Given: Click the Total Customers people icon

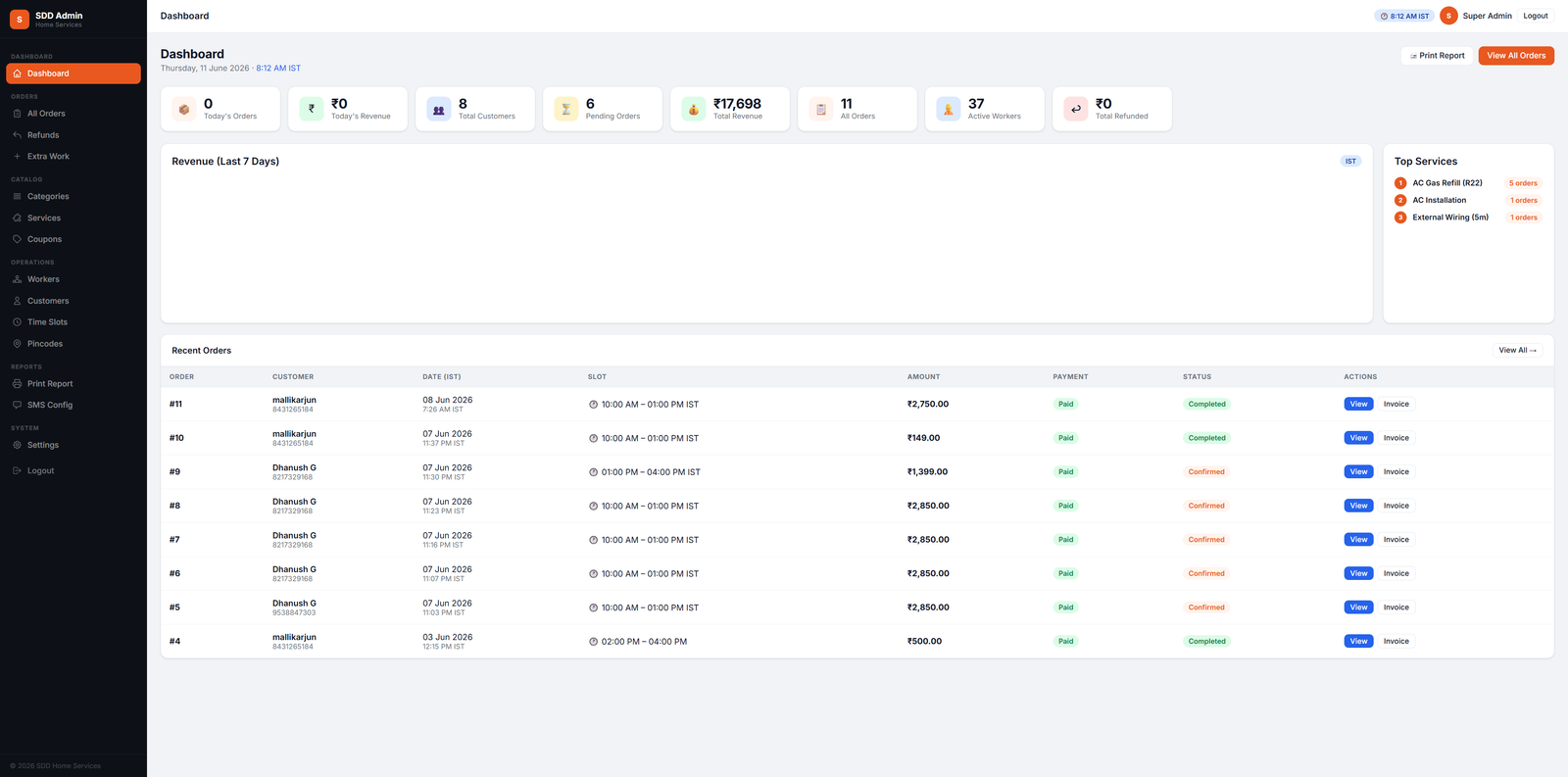Looking at the screenshot, I should point(439,109).
